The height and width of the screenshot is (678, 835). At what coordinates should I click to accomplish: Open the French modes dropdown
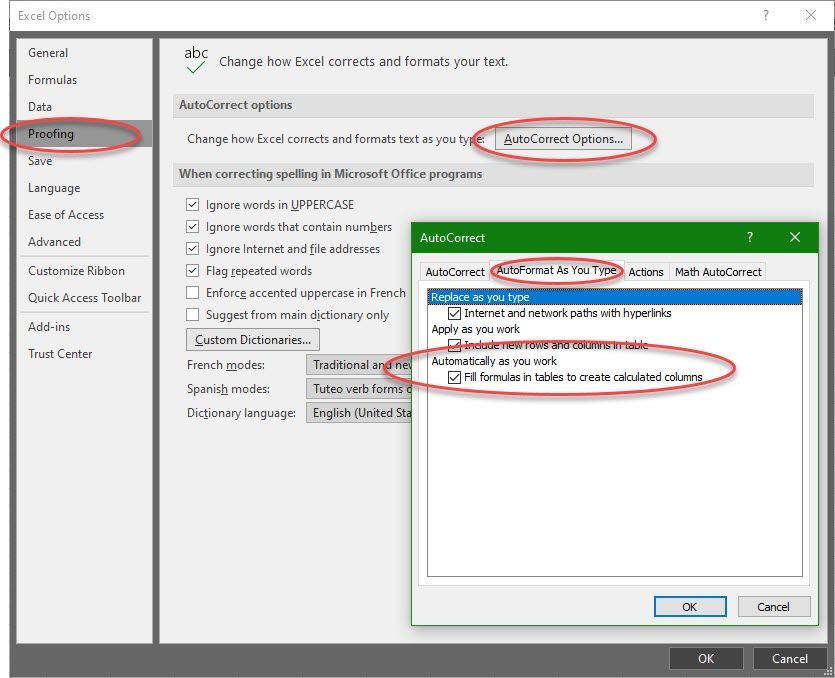pyautogui.click(x=359, y=365)
